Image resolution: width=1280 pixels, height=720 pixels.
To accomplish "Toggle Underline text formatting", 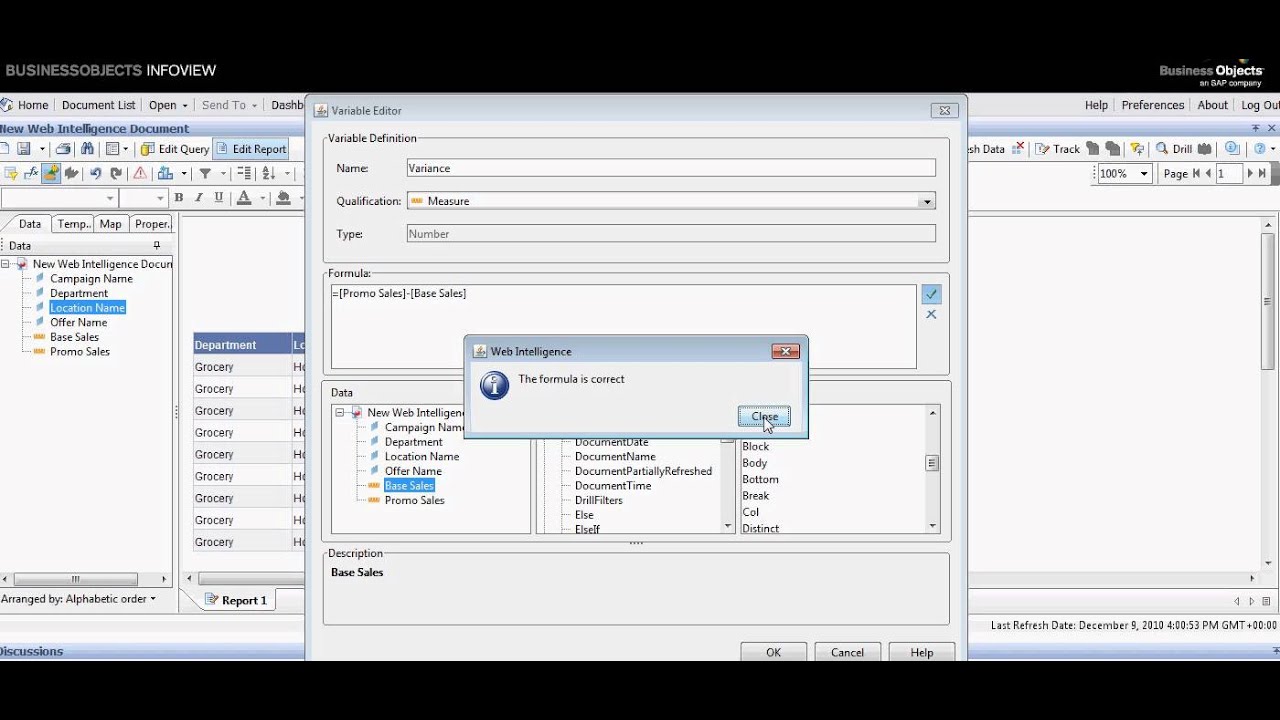I will click(x=219, y=198).
